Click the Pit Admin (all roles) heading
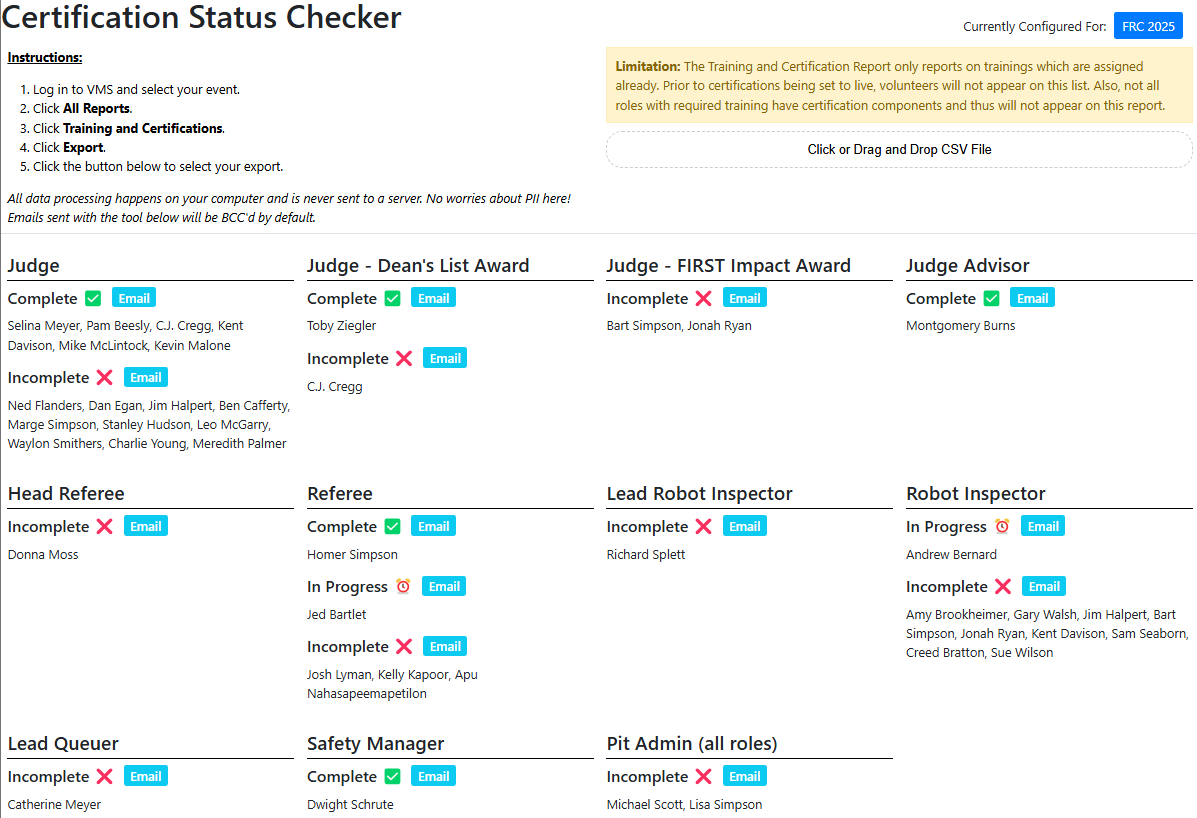This screenshot has height=818, width=1197. pos(692,743)
